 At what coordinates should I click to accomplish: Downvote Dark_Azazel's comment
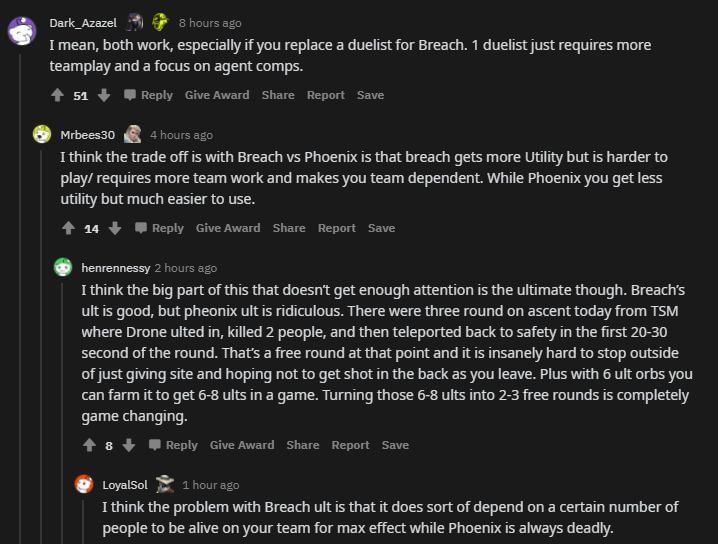click(x=103, y=95)
